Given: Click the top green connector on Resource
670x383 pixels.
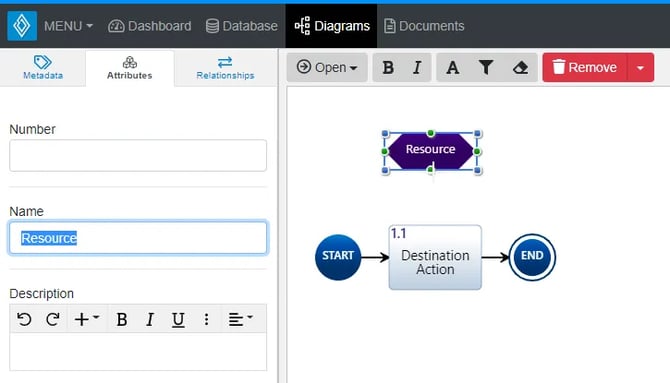Looking at the screenshot, I should pos(431,133).
